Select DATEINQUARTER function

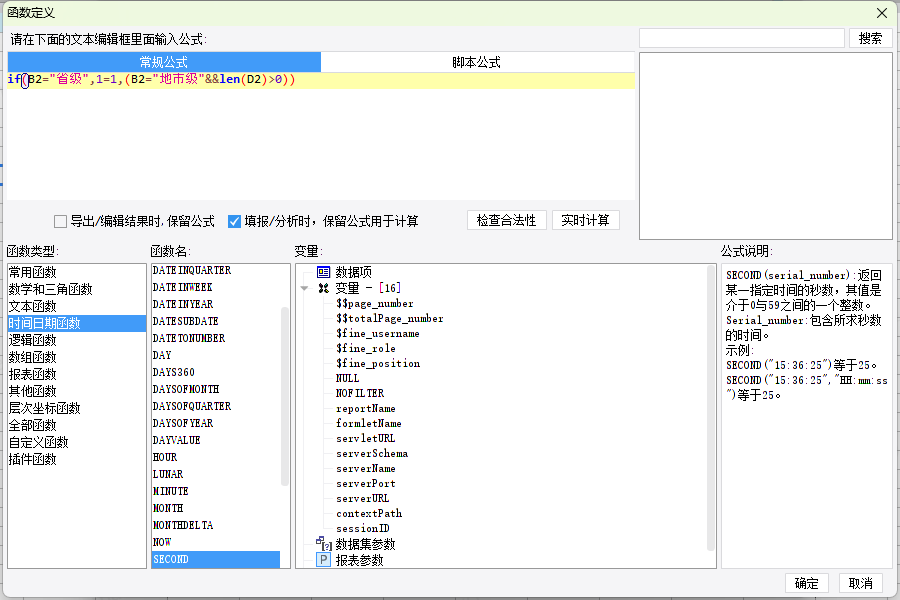coord(216,270)
